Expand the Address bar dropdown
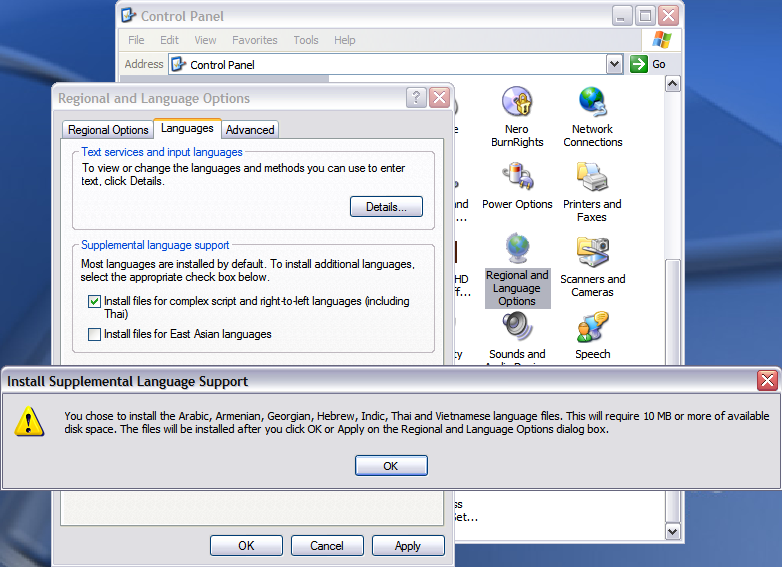Screen dimensions: 782x567 (614, 64)
